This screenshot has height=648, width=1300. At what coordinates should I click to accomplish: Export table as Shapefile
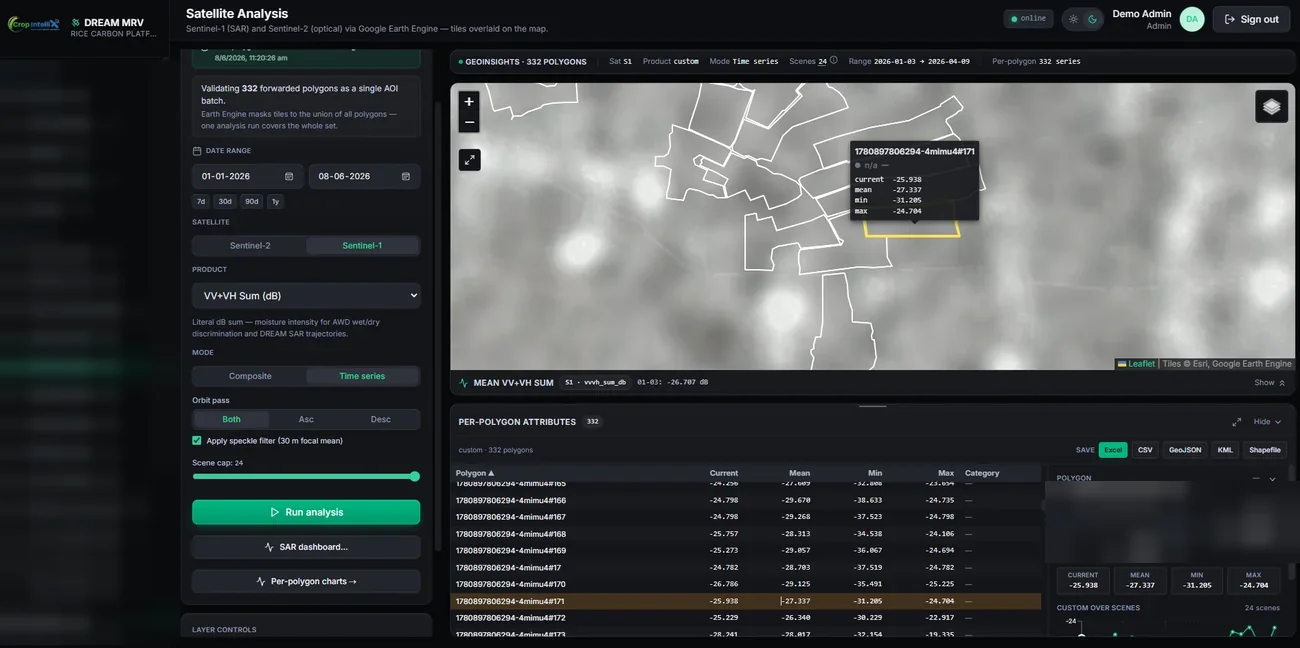(x=1265, y=450)
